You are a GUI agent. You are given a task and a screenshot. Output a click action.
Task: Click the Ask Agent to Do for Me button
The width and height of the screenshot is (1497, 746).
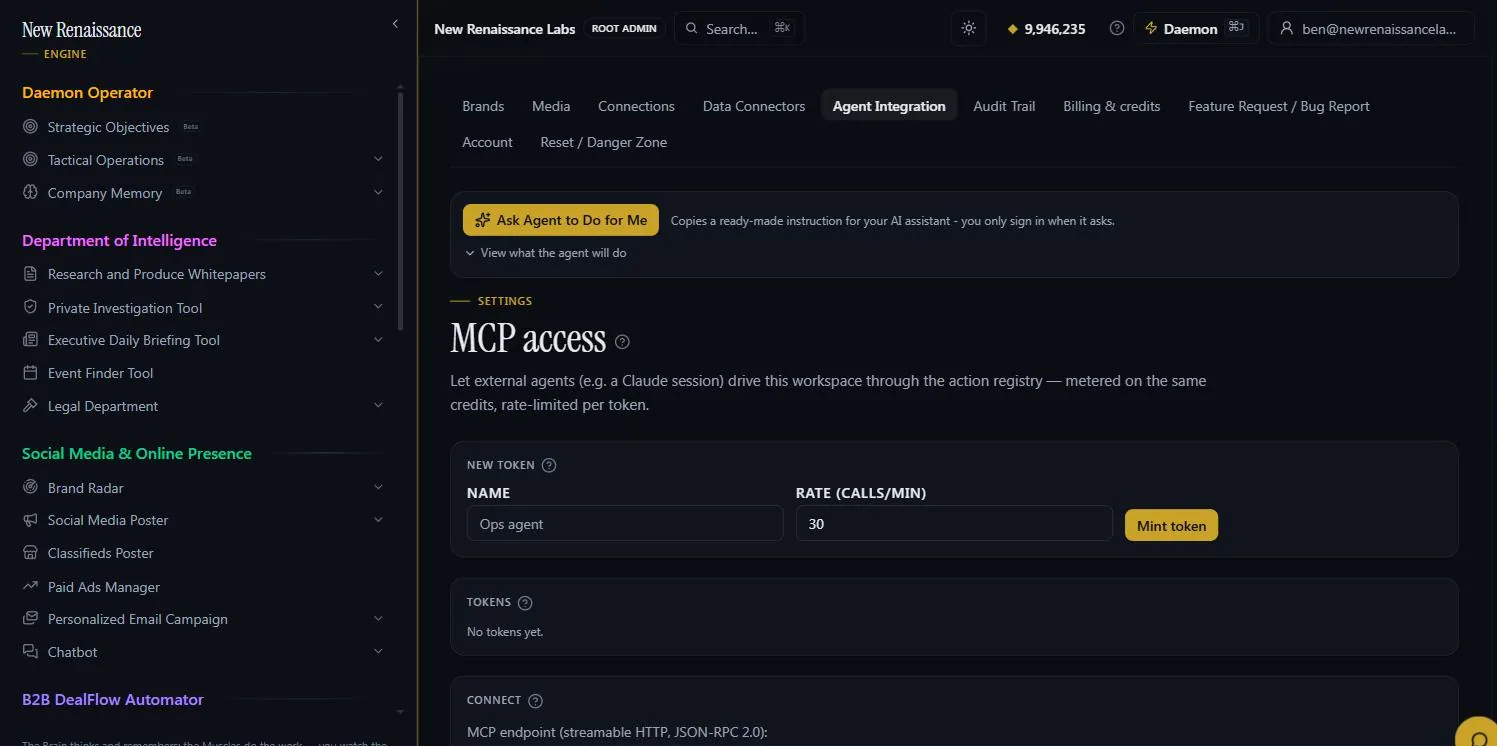[561, 220]
